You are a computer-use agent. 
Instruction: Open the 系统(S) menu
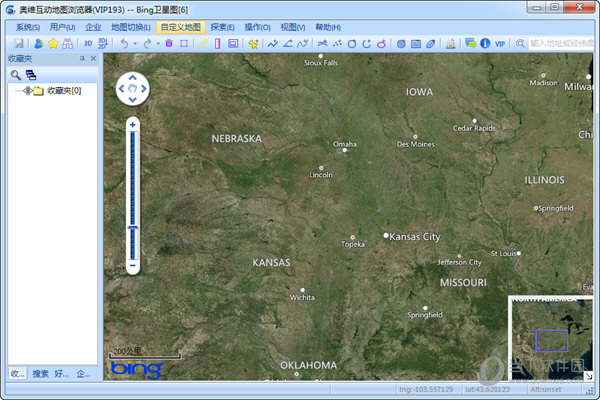(x=28, y=27)
